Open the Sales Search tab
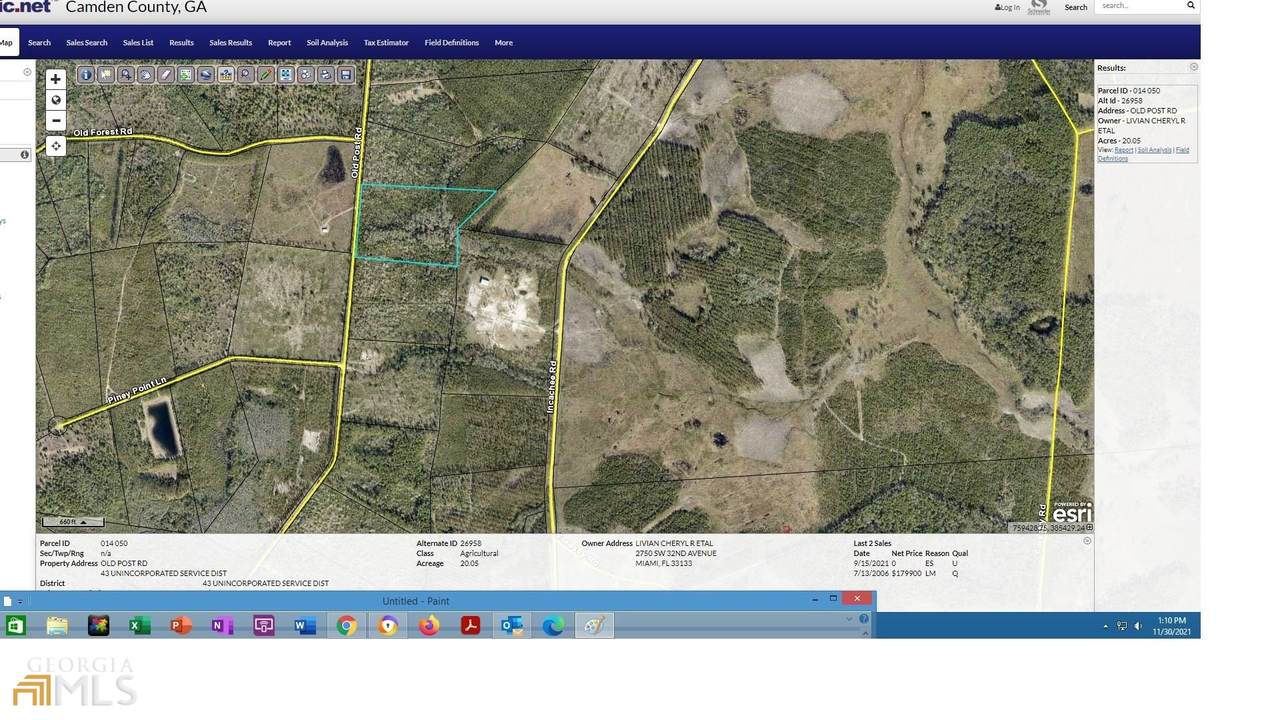1280x720 pixels. coord(87,42)
